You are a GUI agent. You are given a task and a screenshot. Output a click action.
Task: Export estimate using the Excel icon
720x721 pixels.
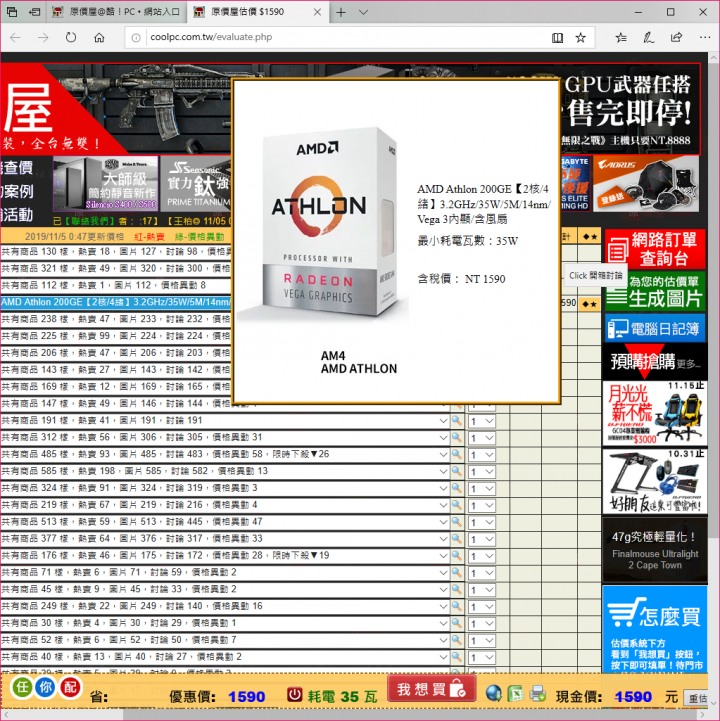[515, 693]
